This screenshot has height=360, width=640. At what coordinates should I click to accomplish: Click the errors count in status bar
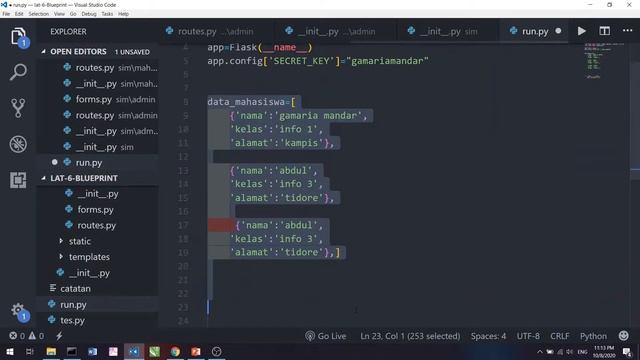(x=17, y=336)
